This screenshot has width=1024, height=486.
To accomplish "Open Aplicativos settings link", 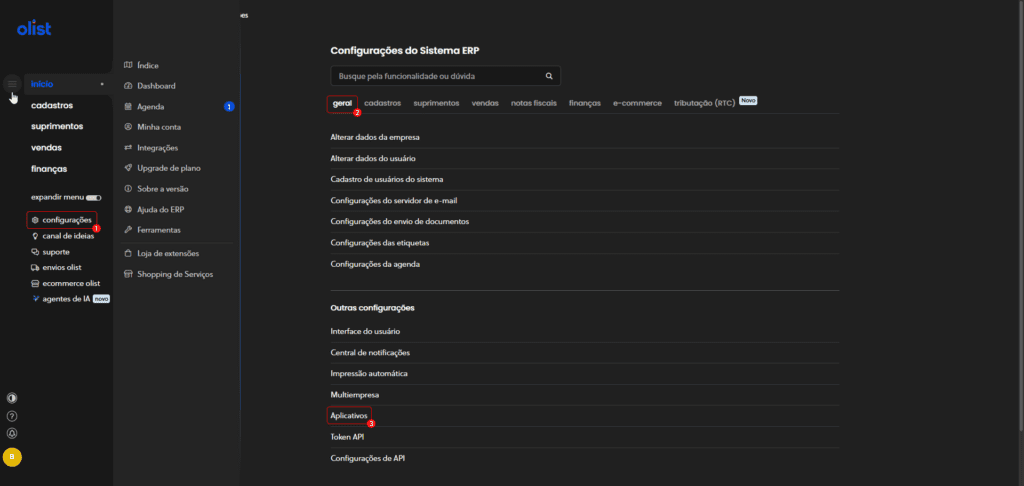I will [x=350, y=415].
